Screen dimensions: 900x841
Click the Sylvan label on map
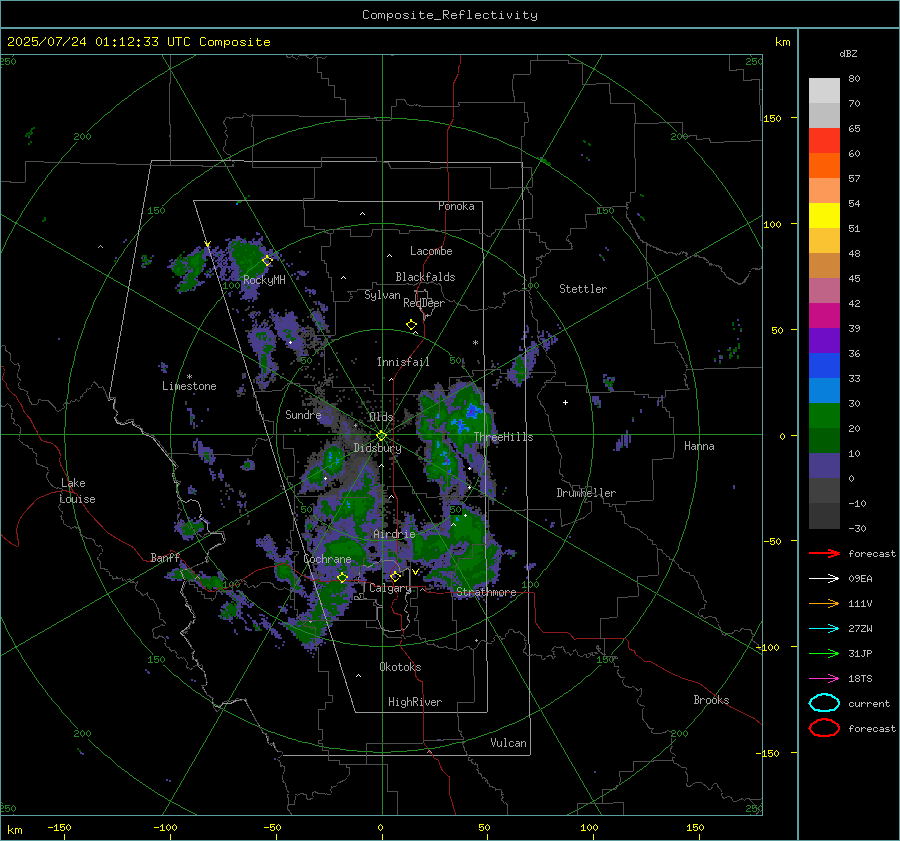click(382, 295)
